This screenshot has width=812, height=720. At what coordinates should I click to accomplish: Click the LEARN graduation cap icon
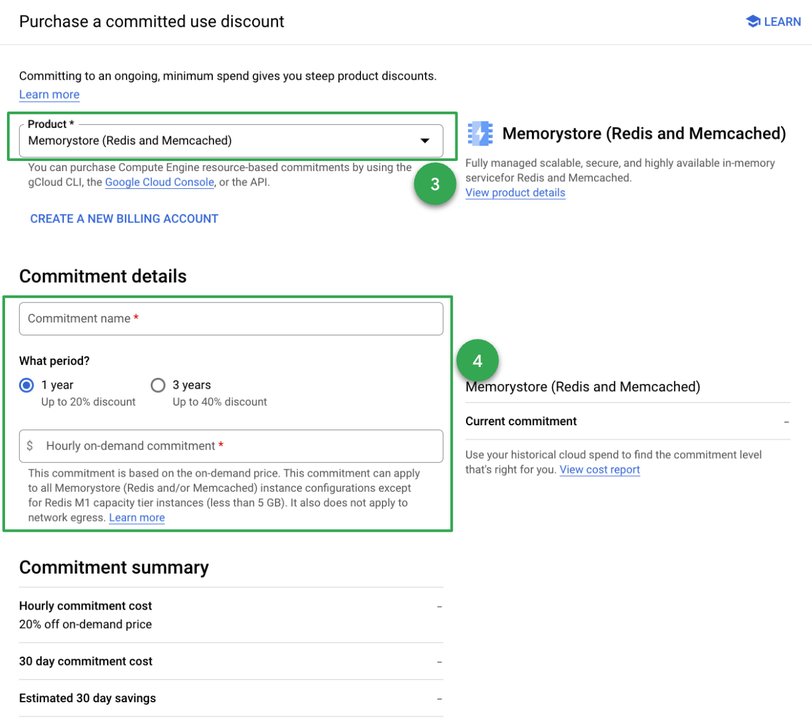(753, 20)
